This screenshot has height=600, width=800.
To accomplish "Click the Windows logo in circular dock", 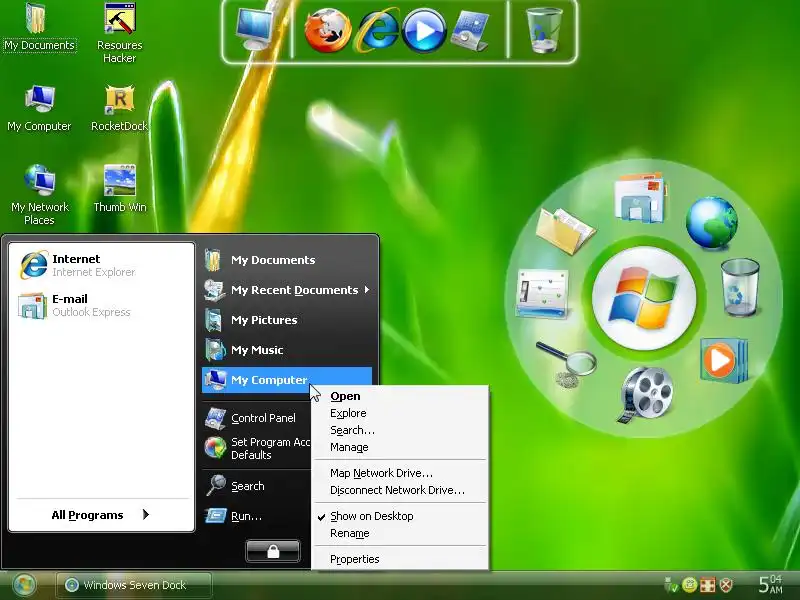I will tap(644, 298).
